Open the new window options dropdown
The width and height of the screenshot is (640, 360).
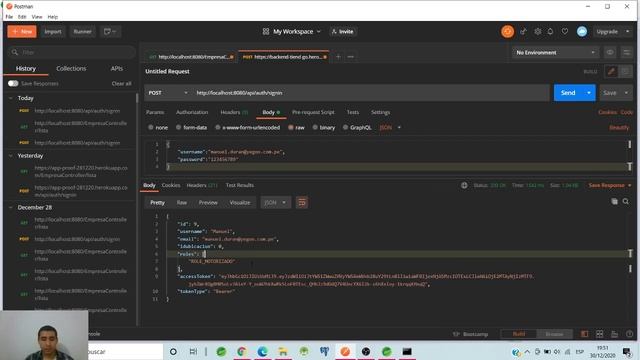pyautogui.click(x=110, y=31)
